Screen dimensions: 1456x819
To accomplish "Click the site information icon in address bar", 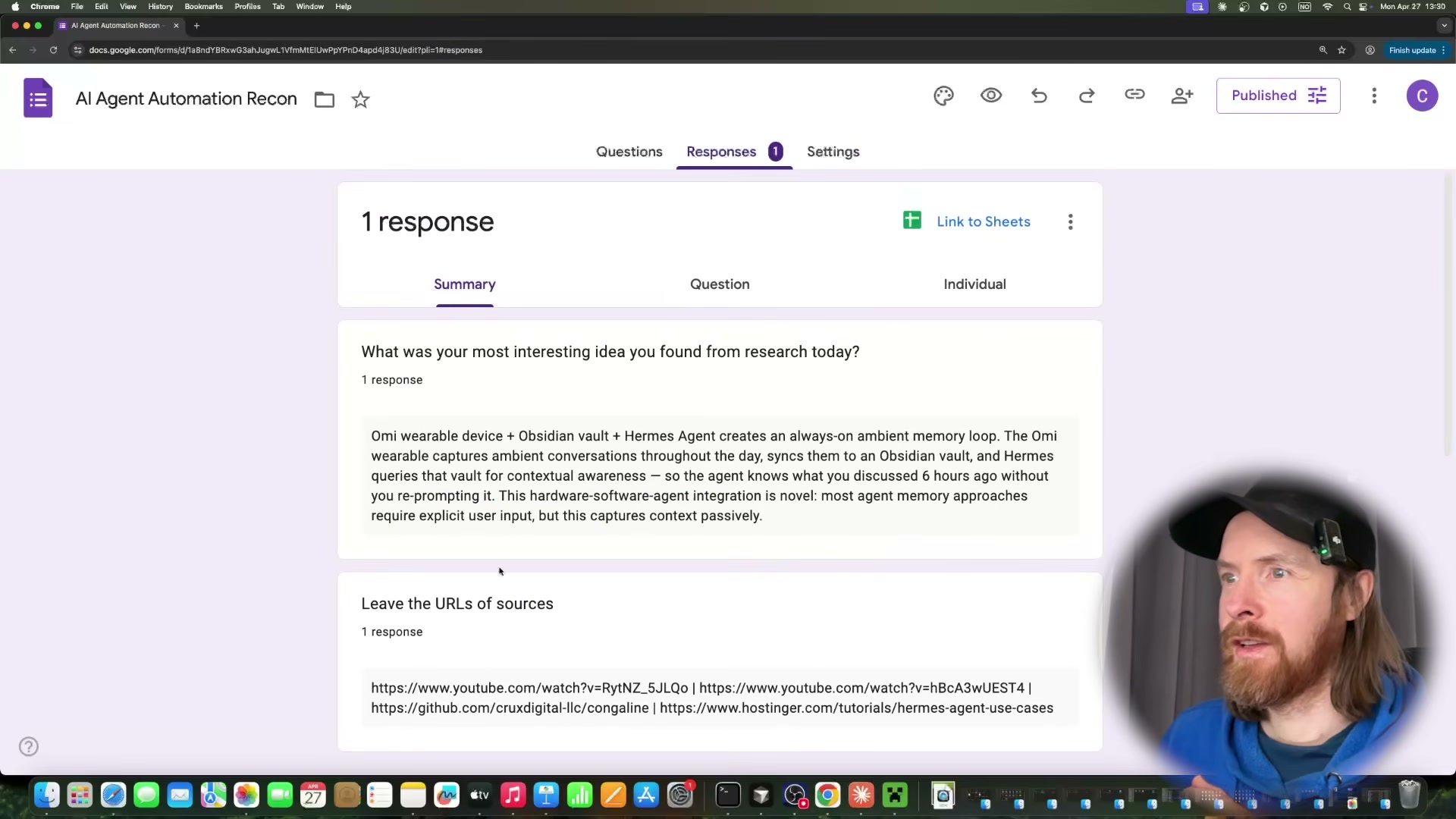I will [x=77, y=50].
